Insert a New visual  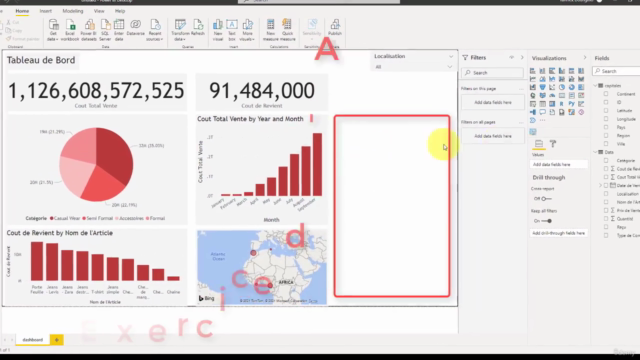click(218, 30)
